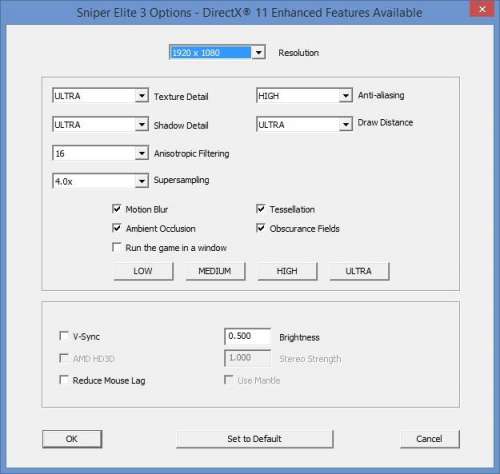Click the dialog title bar text
The width and height of the screenshot is (500, 474).
point(249,13)
